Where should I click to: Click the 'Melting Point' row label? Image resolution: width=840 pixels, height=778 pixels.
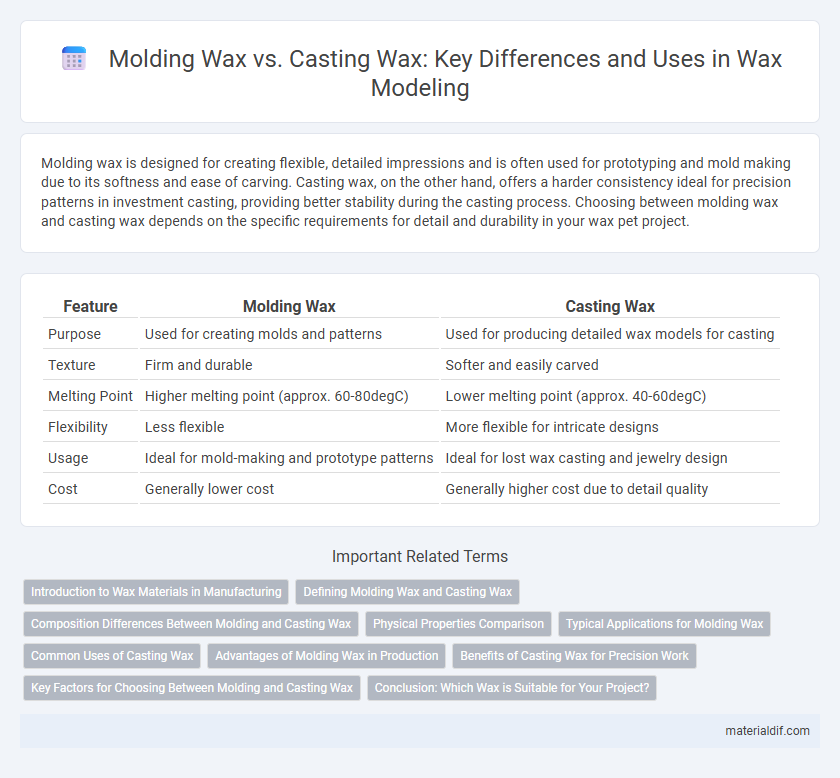click(x=90, y=396)
